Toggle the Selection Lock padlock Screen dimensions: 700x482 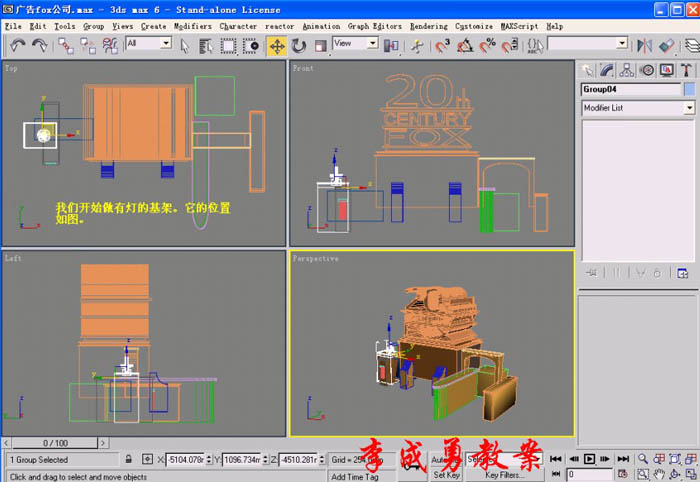128,459
